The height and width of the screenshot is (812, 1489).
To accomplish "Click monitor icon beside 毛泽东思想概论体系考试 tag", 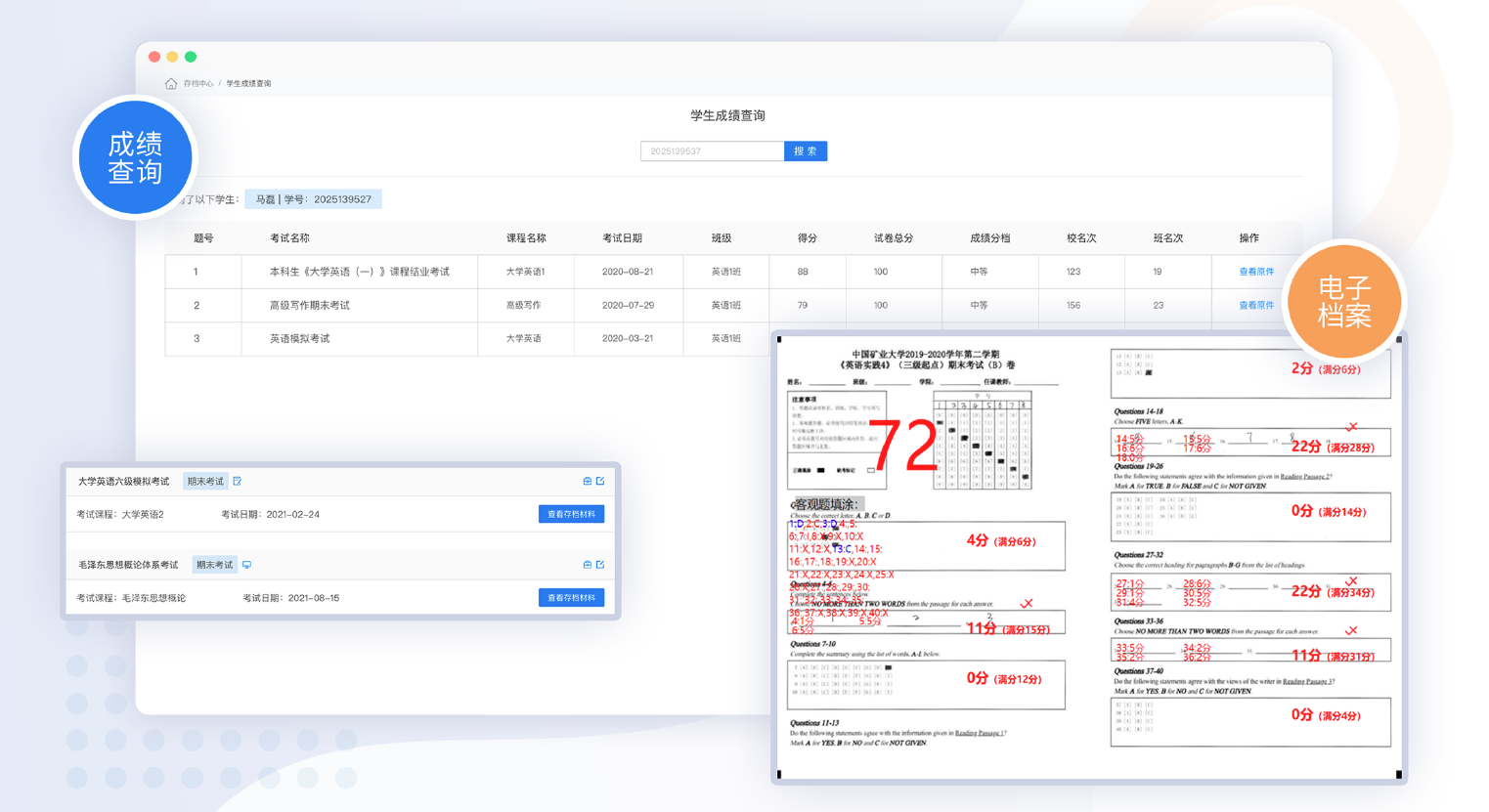I will [247, 565].
